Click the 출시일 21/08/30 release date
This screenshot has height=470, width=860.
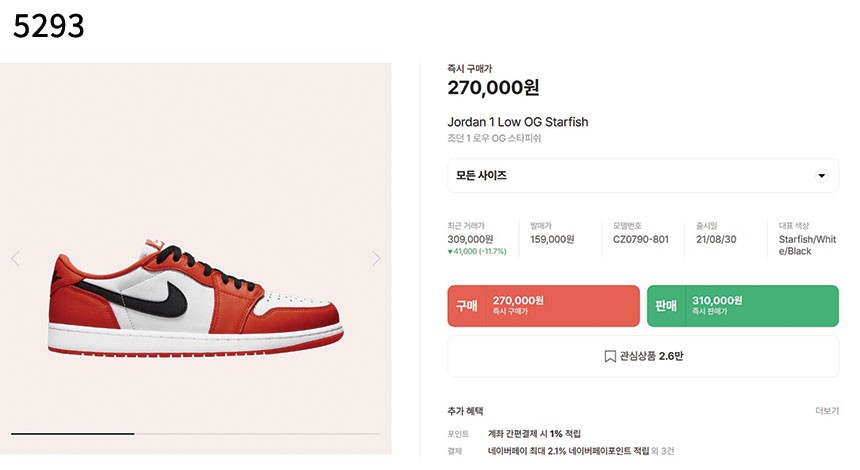(x=716, y=239)
